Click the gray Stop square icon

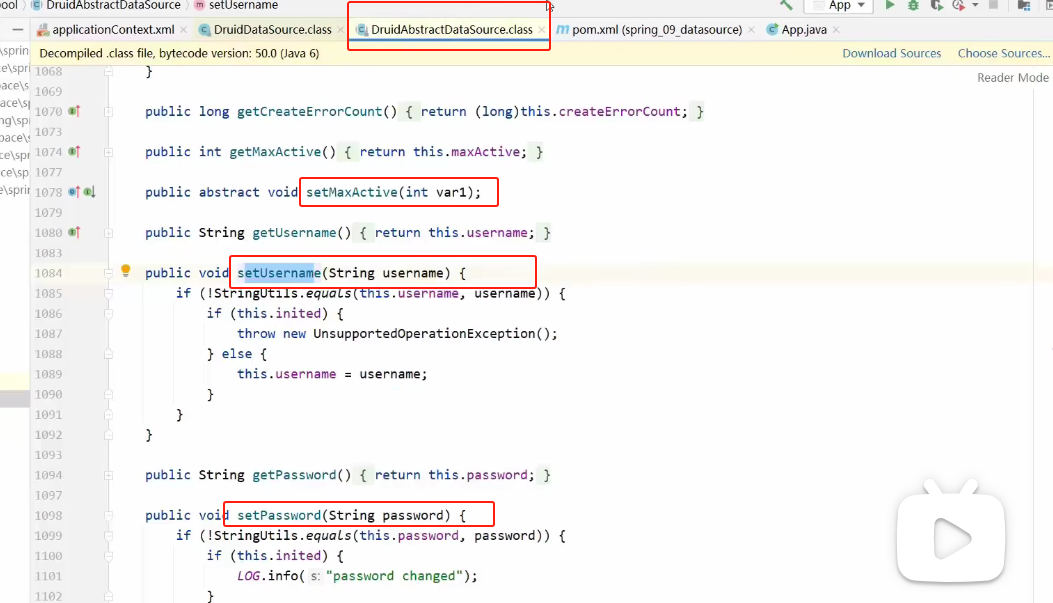[994, 5]
